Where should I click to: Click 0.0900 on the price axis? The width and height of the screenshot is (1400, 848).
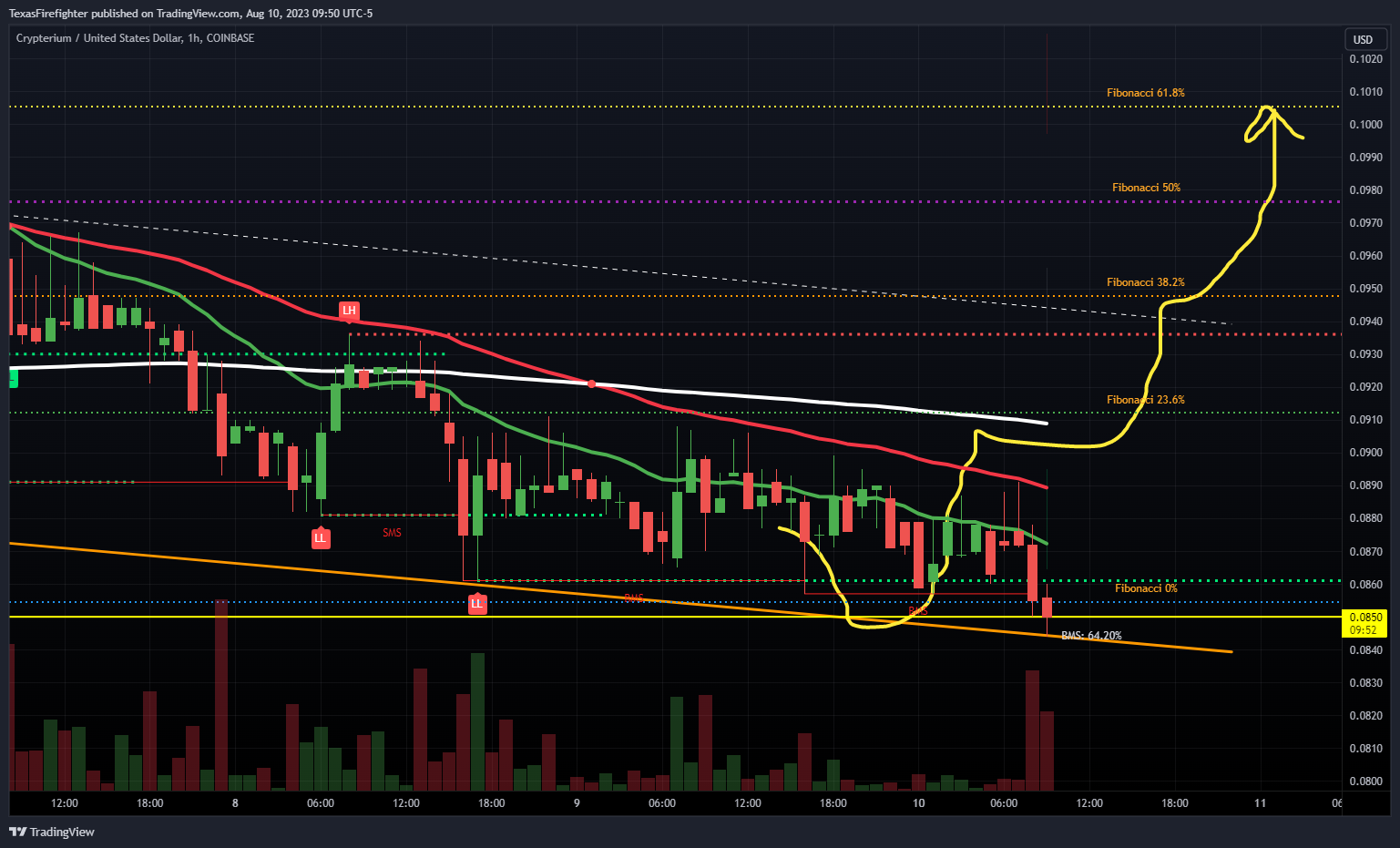pyautogui.click(x=1365, y=453)
